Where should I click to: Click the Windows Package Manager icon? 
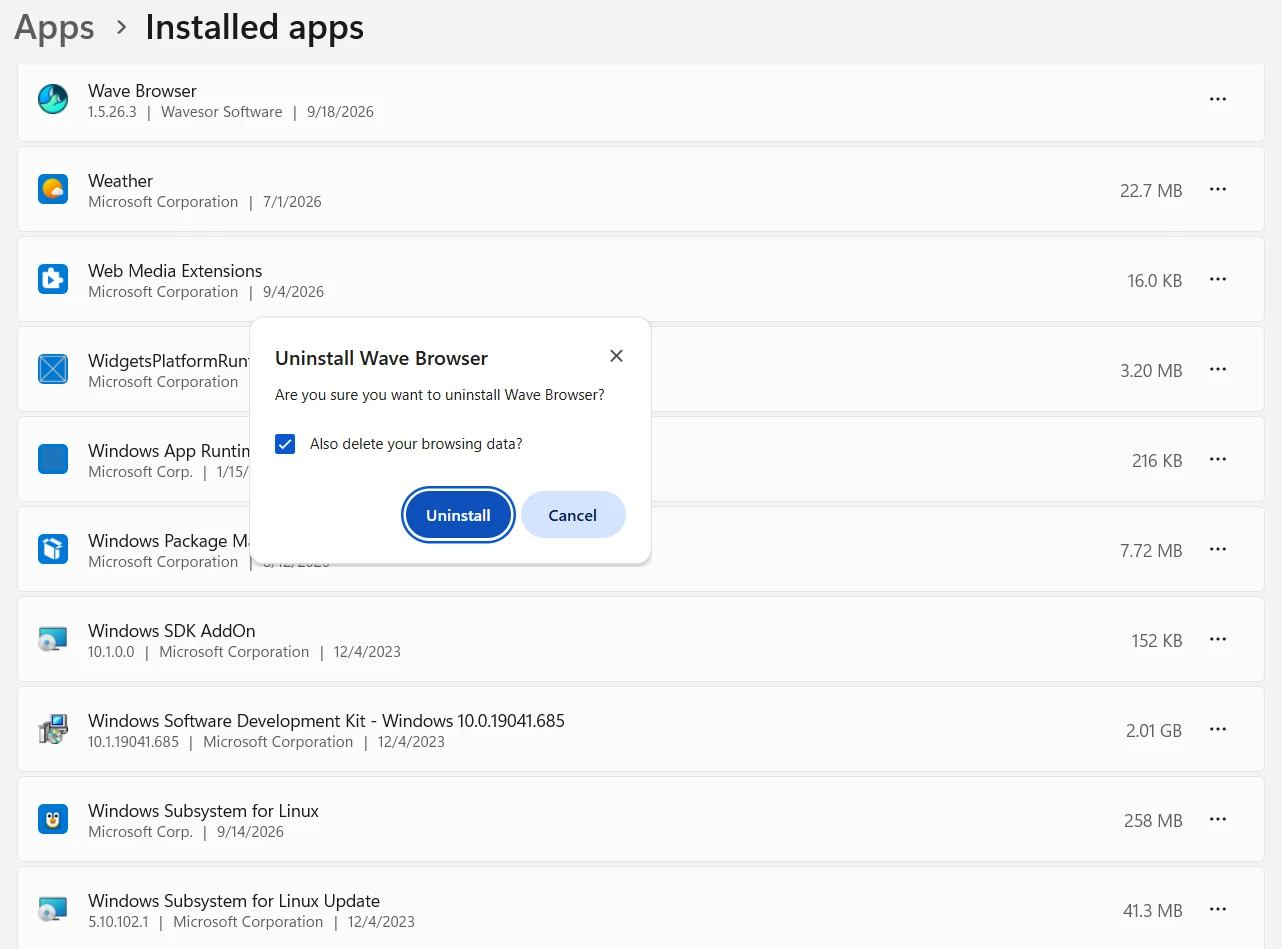tap(53, 549)
